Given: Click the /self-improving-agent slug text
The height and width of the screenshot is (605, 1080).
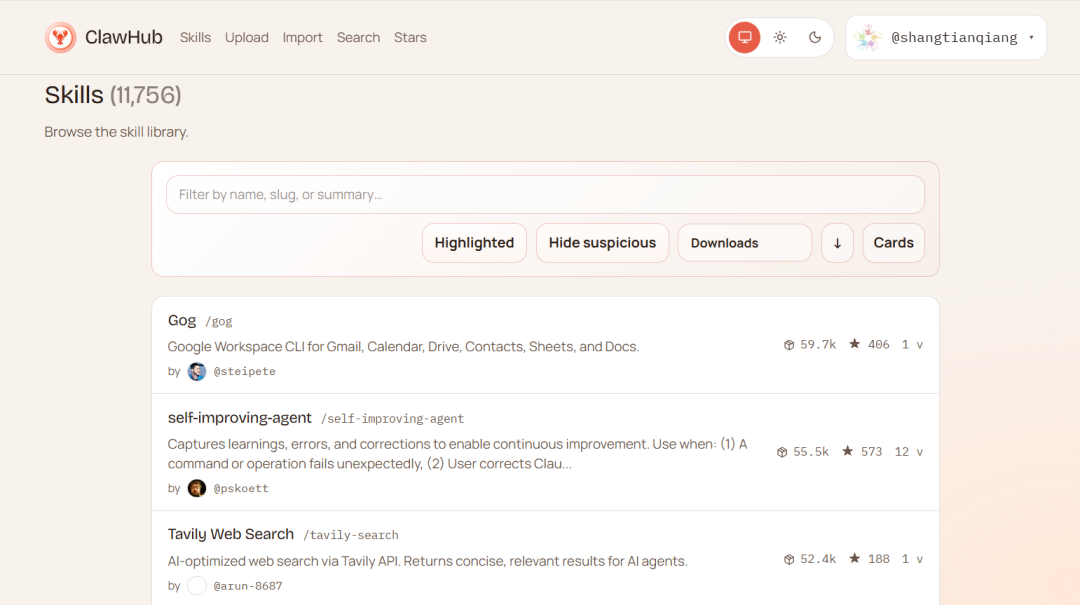Looking at the screenshot, I should coord(393,419).
